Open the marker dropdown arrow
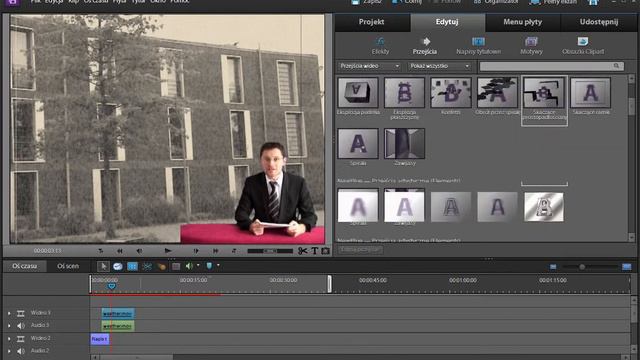Screen dimensions: 640x360 point(218,265)
